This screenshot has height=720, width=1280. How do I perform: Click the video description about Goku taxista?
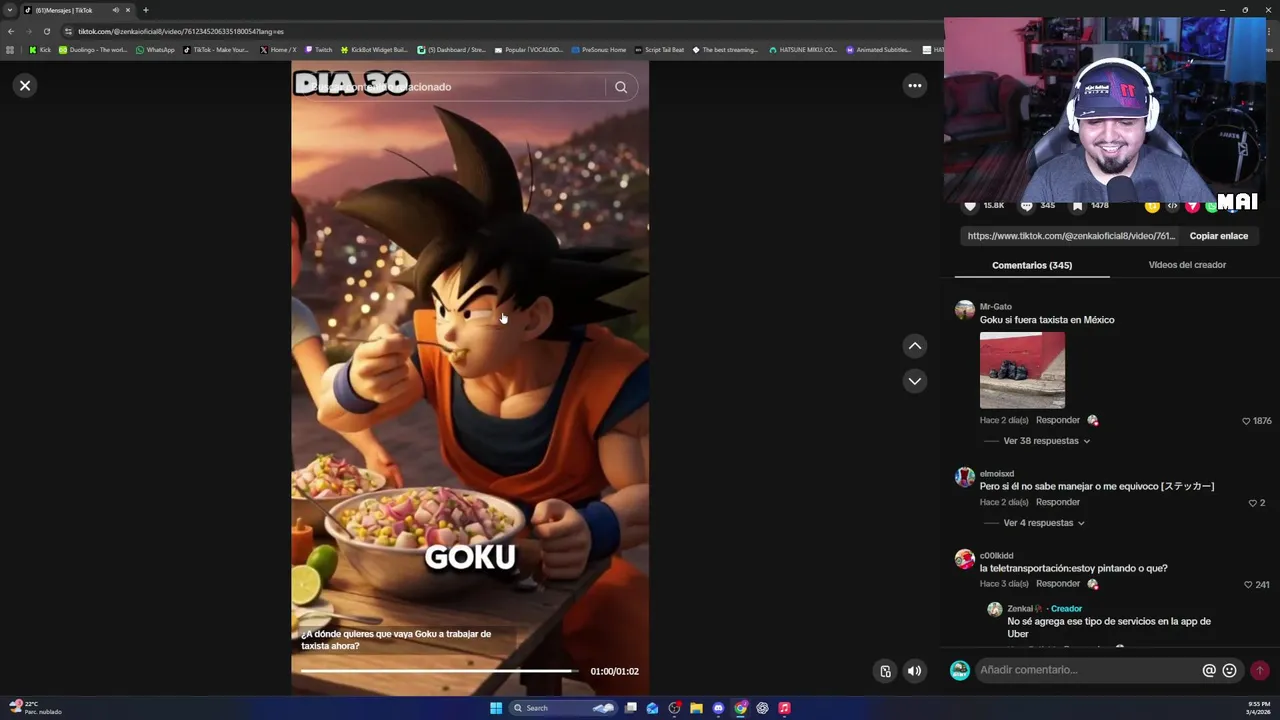tap(396, 640)
